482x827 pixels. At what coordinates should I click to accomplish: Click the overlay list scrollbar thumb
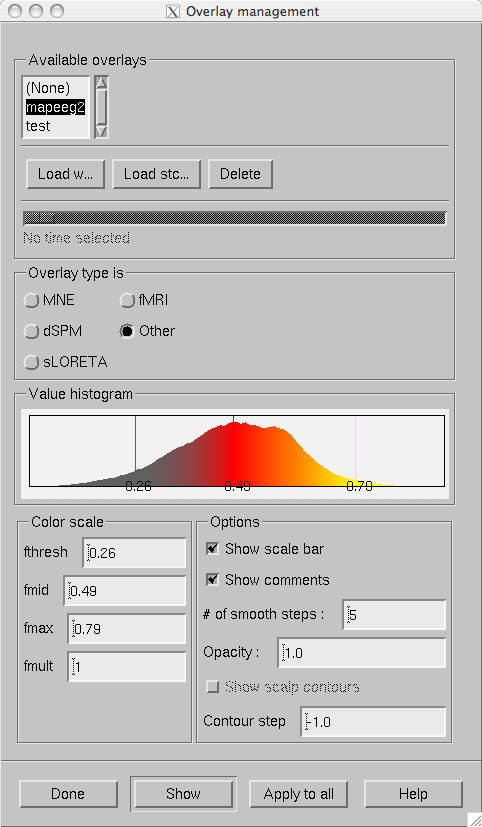pyautogui.click(x=102, y=105)
